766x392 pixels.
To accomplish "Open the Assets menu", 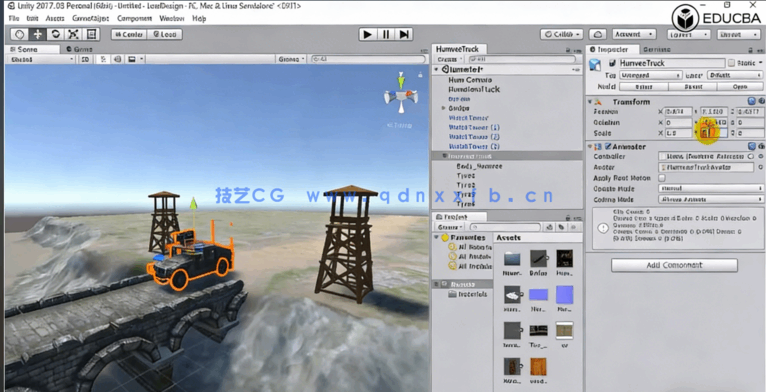I will tap(55, 18).
